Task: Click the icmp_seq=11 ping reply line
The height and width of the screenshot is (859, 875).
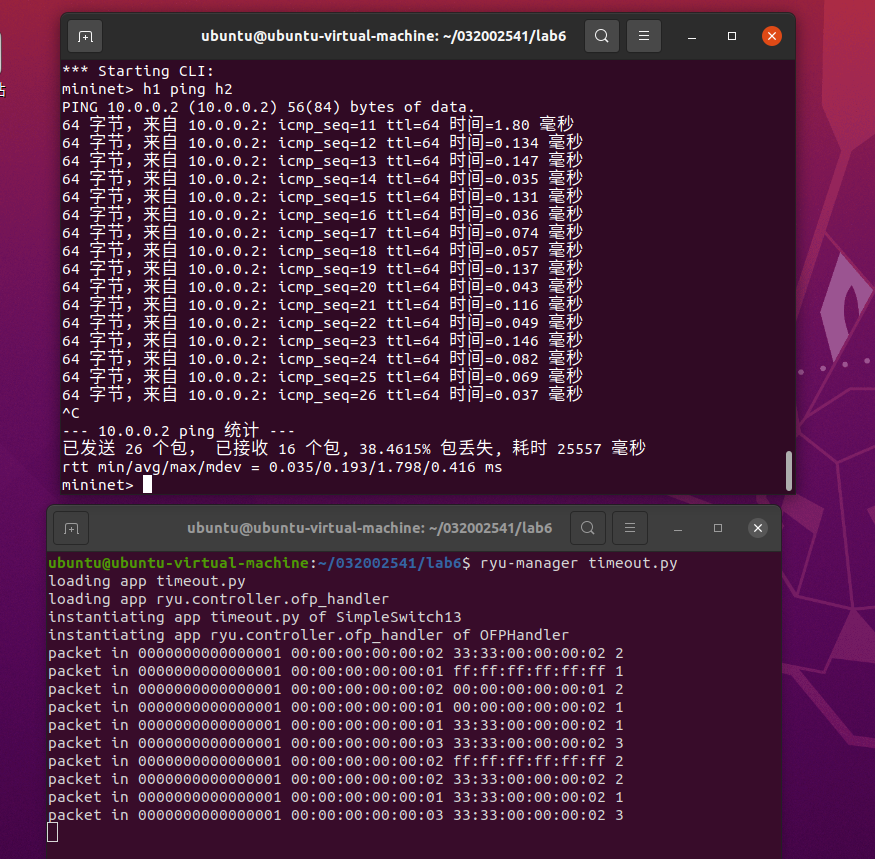Action: 318,125
